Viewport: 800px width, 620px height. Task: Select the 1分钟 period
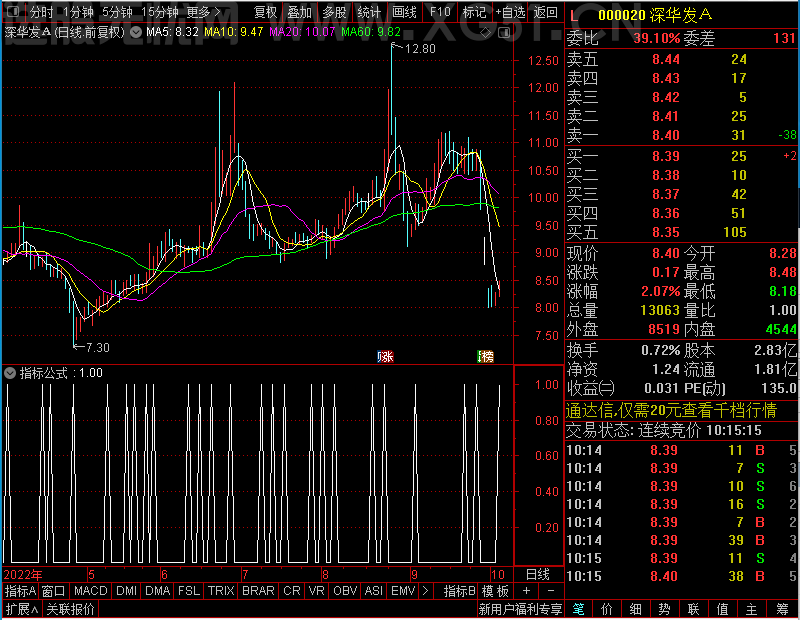(x=79, y=12)
